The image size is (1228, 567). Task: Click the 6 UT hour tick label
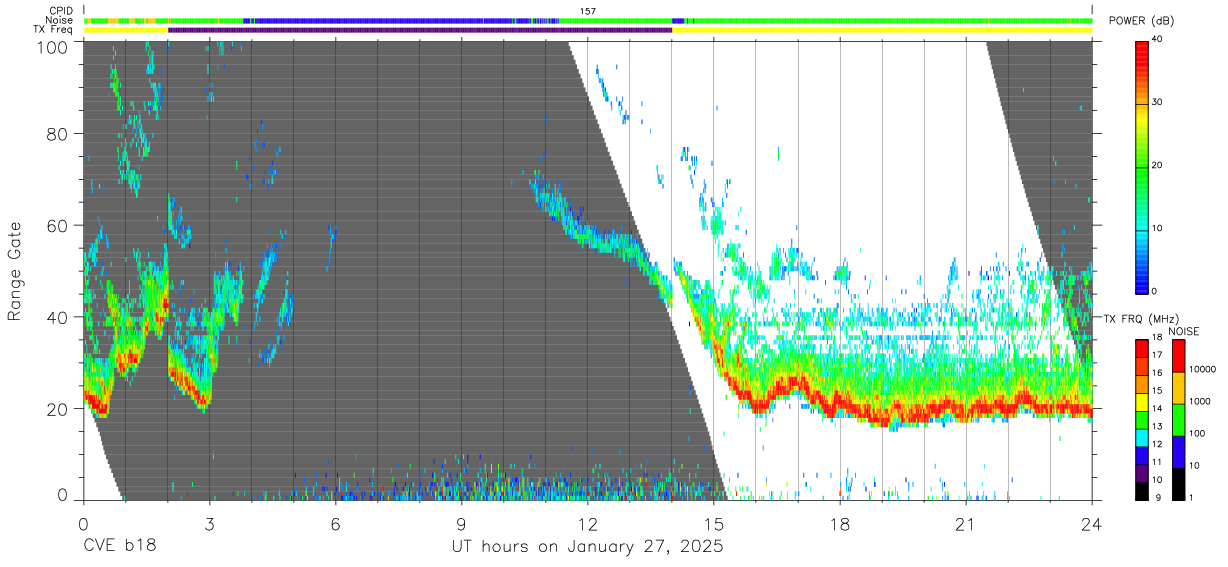point(336,524)
